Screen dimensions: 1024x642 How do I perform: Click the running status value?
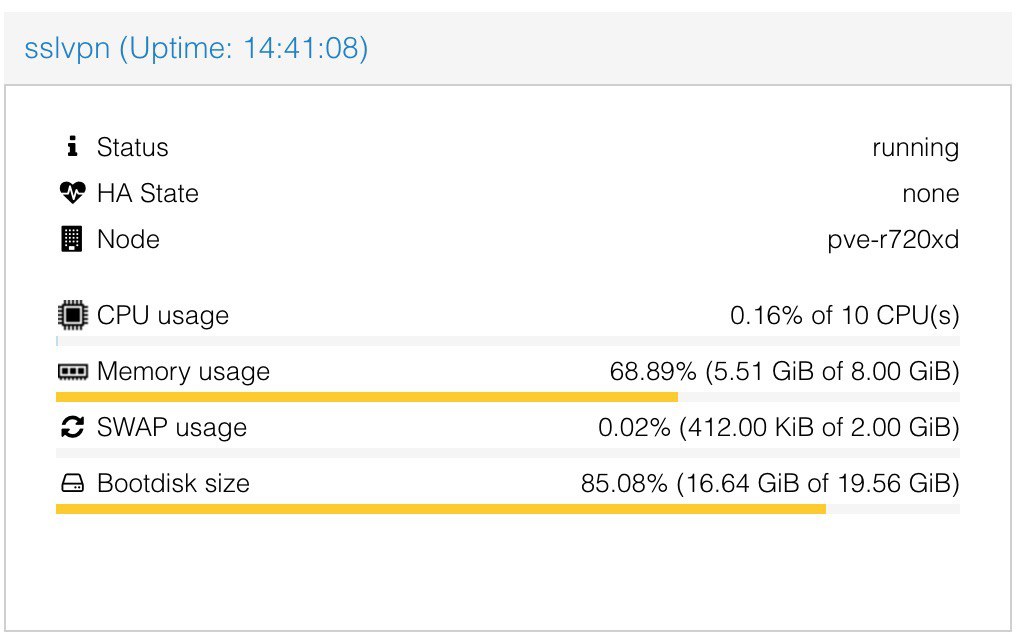916,148
